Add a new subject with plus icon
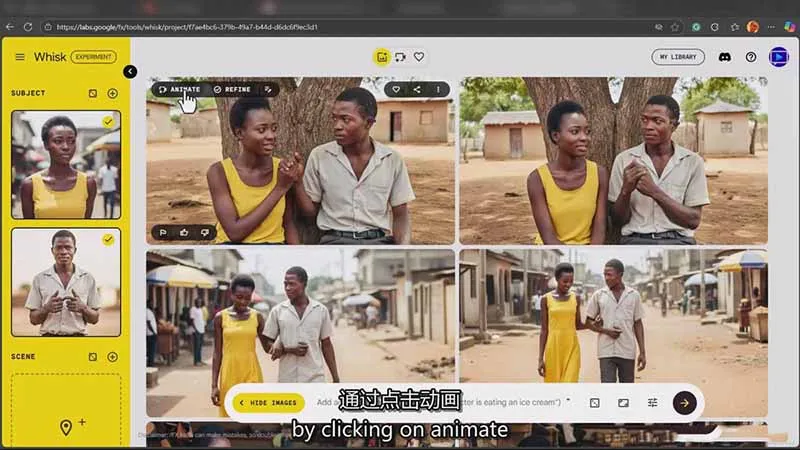The height and width of the screenshot is (450, 800). [x=112, y=93]
